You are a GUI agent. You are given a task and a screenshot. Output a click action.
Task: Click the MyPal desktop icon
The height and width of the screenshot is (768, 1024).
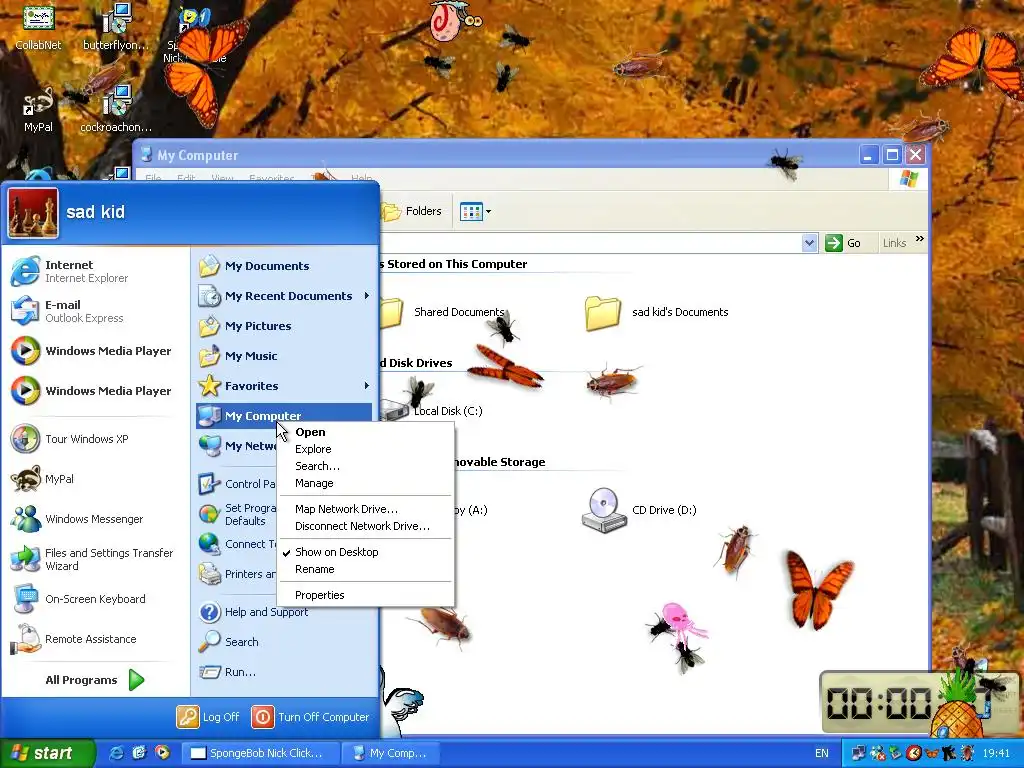tap(39, 110)
